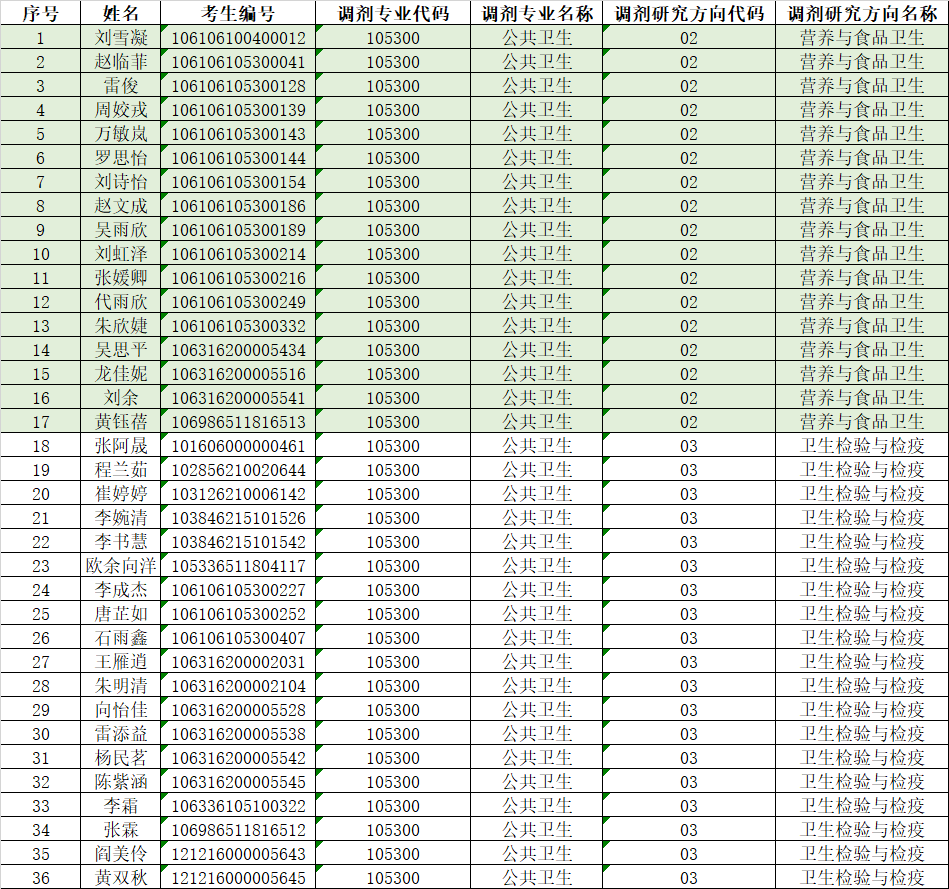Click the 序号 column header
This screenshot has width=949, height=889.
(40, 13)
